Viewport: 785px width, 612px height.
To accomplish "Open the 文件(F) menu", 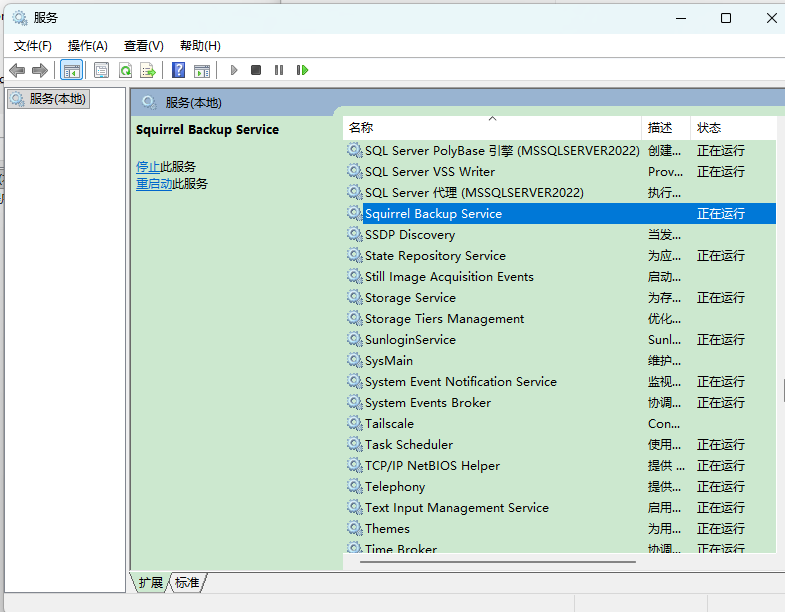I will [33, 46].
